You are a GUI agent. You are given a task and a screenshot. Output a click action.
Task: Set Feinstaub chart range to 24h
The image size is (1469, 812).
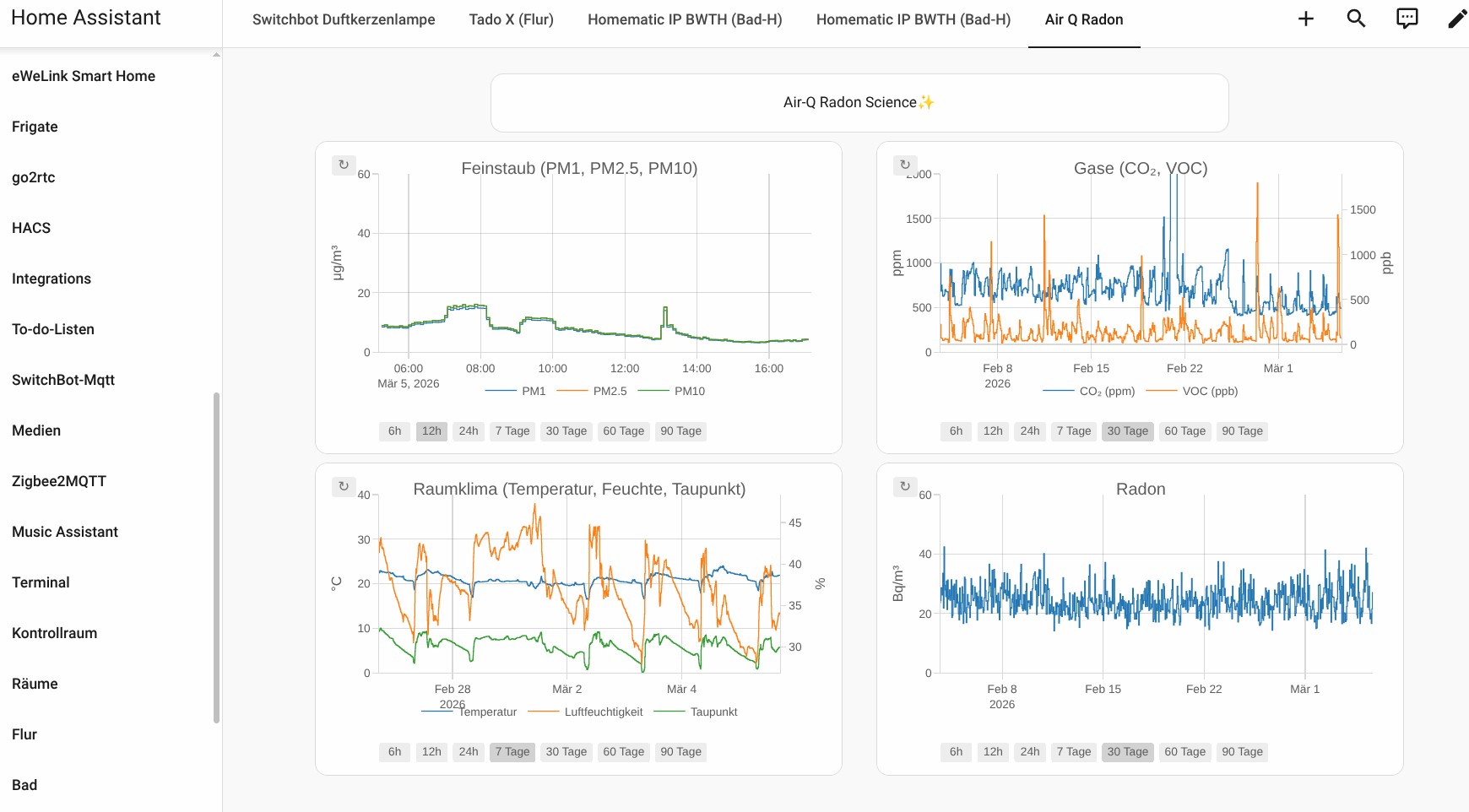[469, 431]
